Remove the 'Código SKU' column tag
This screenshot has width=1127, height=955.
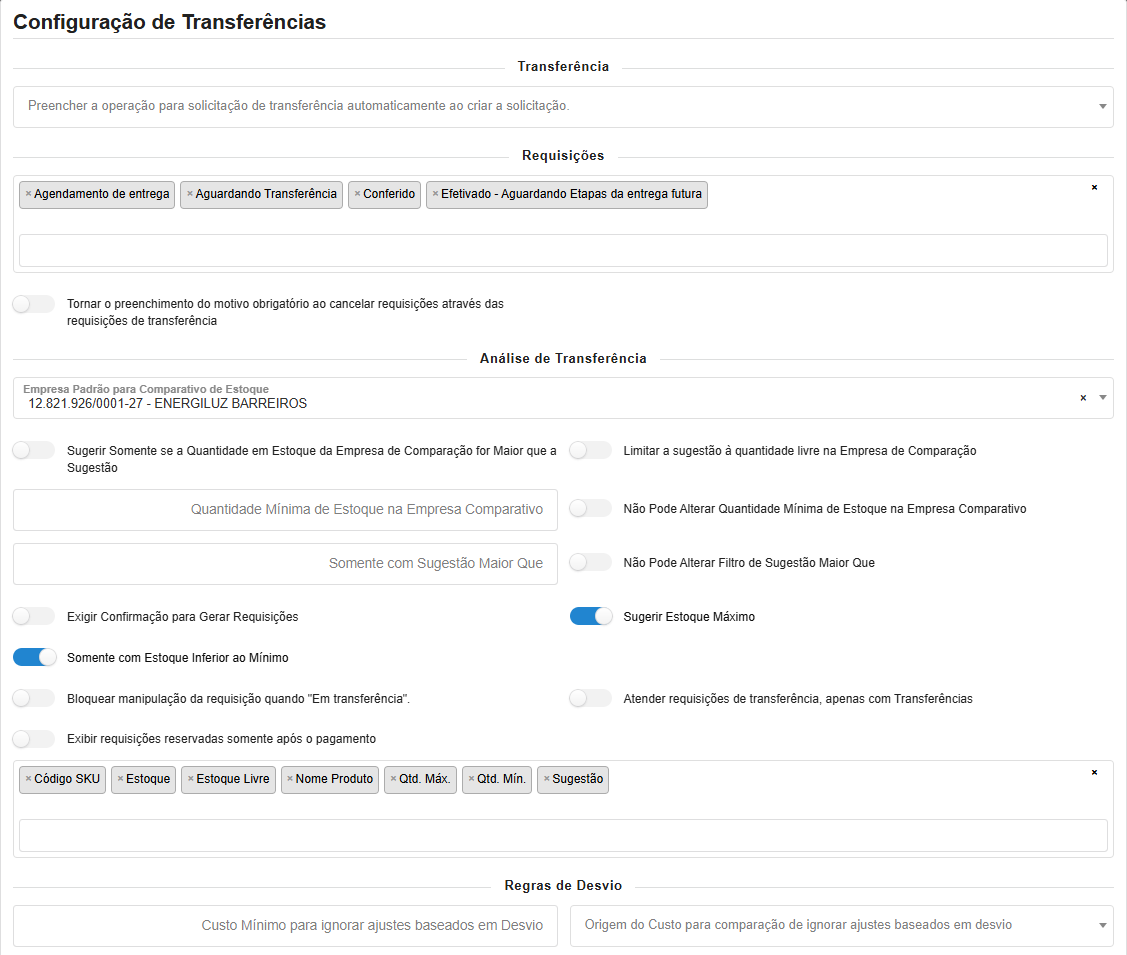[x=28, y=779]
